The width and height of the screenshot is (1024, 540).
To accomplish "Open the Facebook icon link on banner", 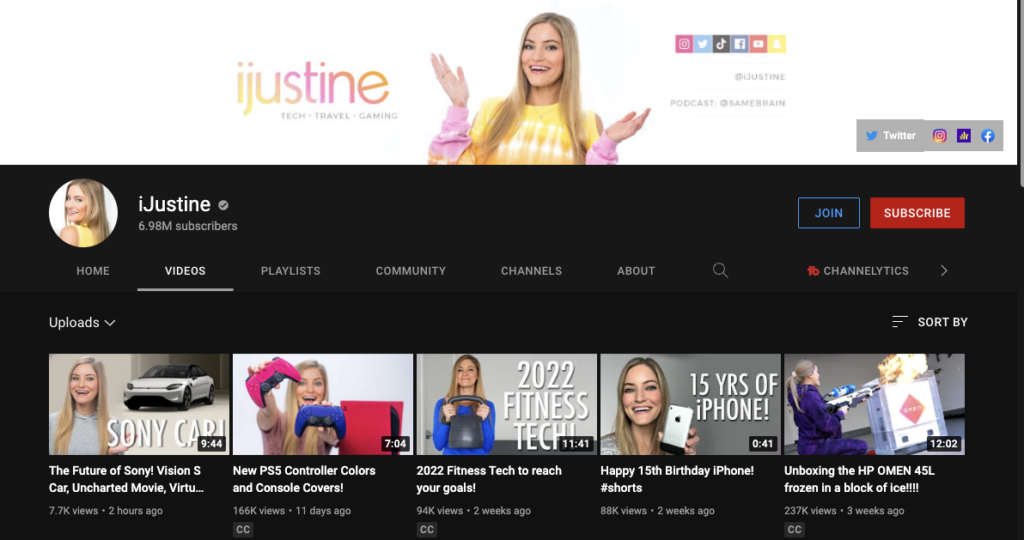I will coord(987,136).
